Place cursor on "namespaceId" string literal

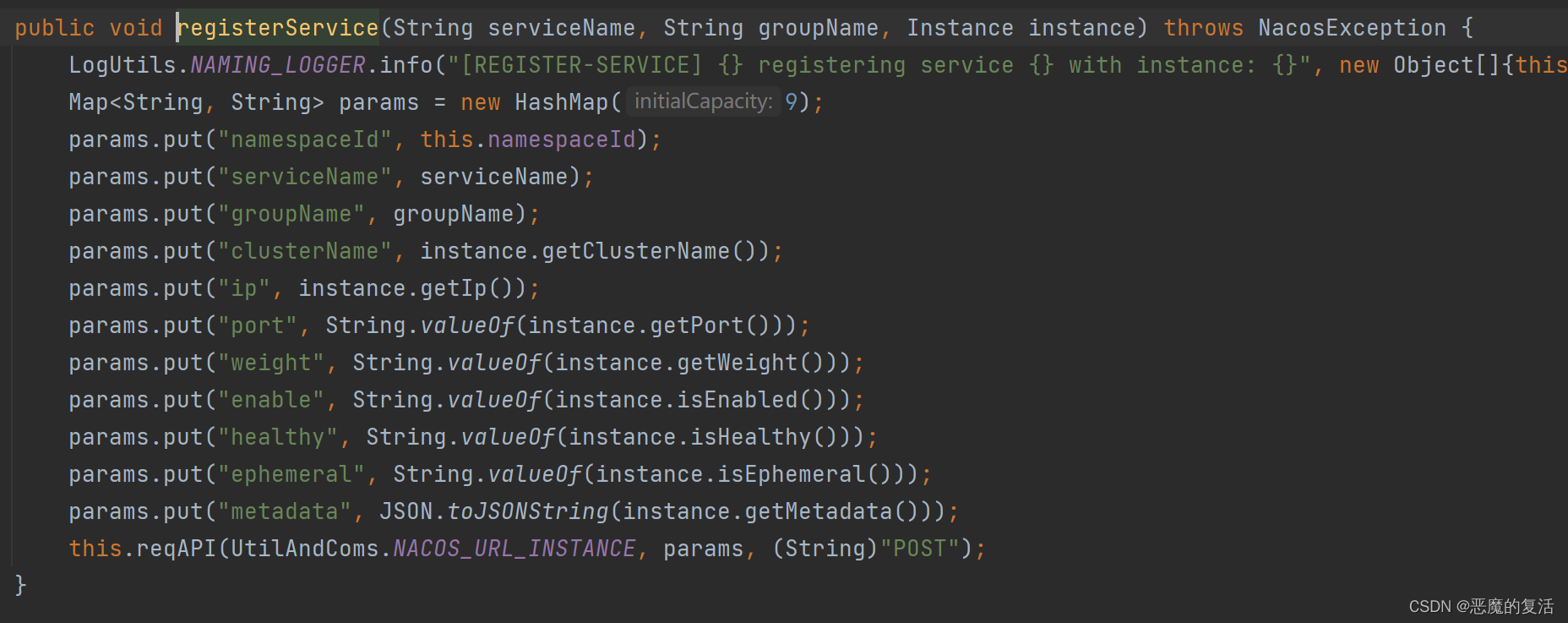305,139
